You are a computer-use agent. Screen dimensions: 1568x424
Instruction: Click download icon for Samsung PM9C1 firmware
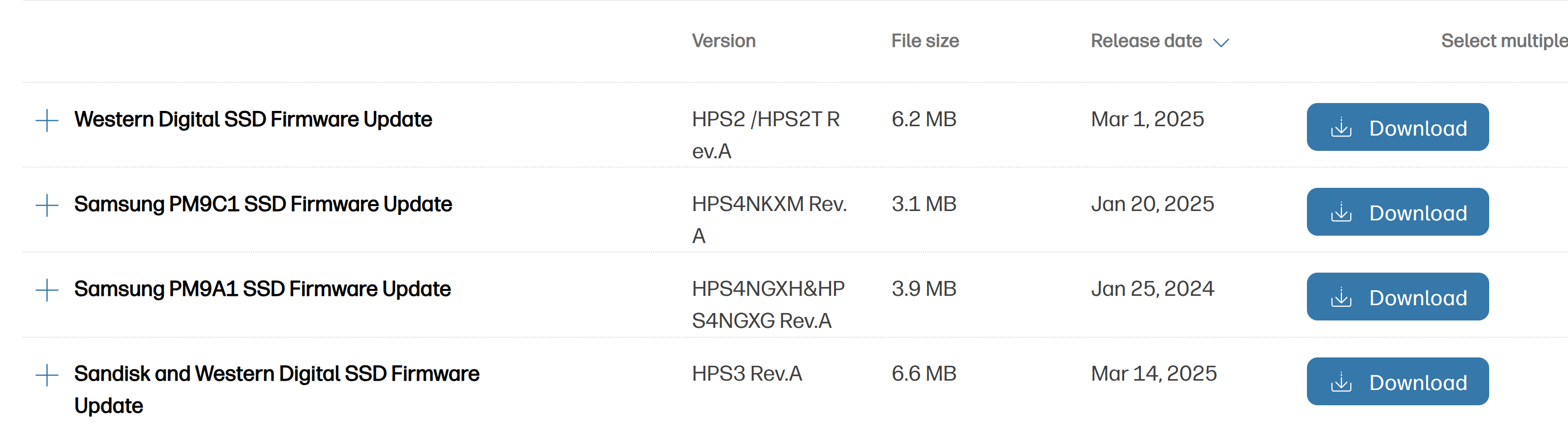(1341, 212)
